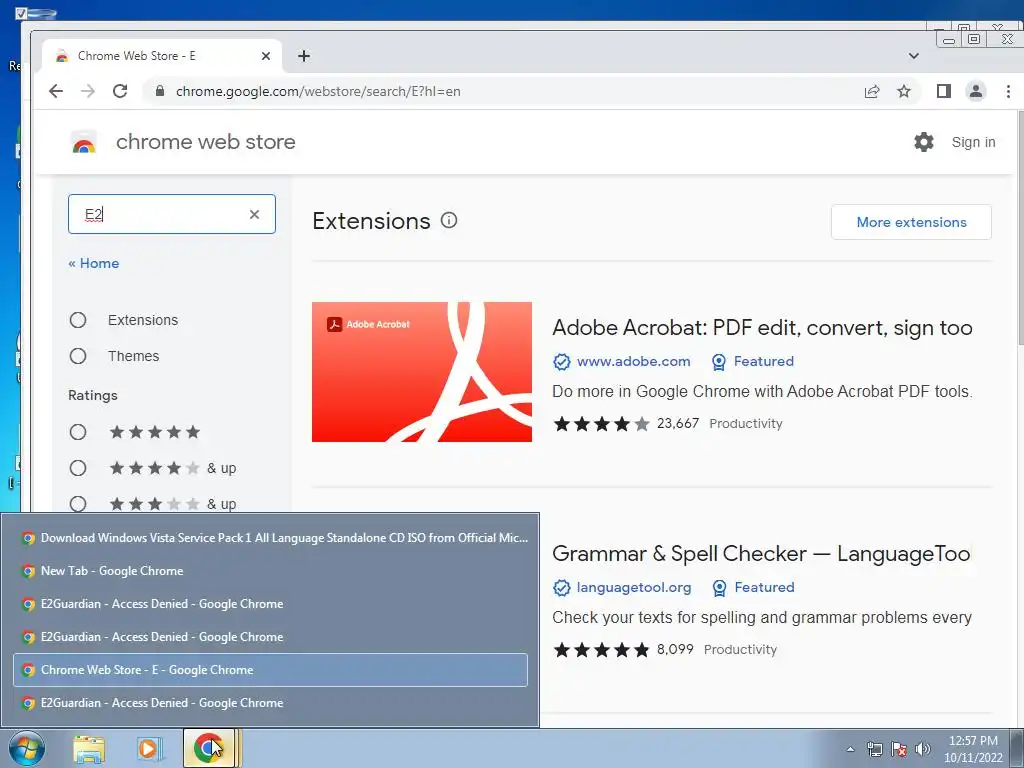Click the Sign in link
Viewport: 1024px width, 768px height.
(x=973, y=142)
